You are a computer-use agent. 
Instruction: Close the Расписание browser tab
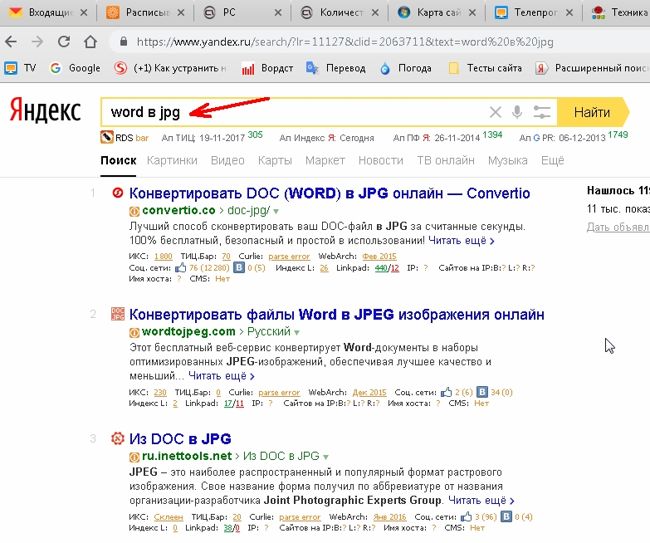(181, 13)
